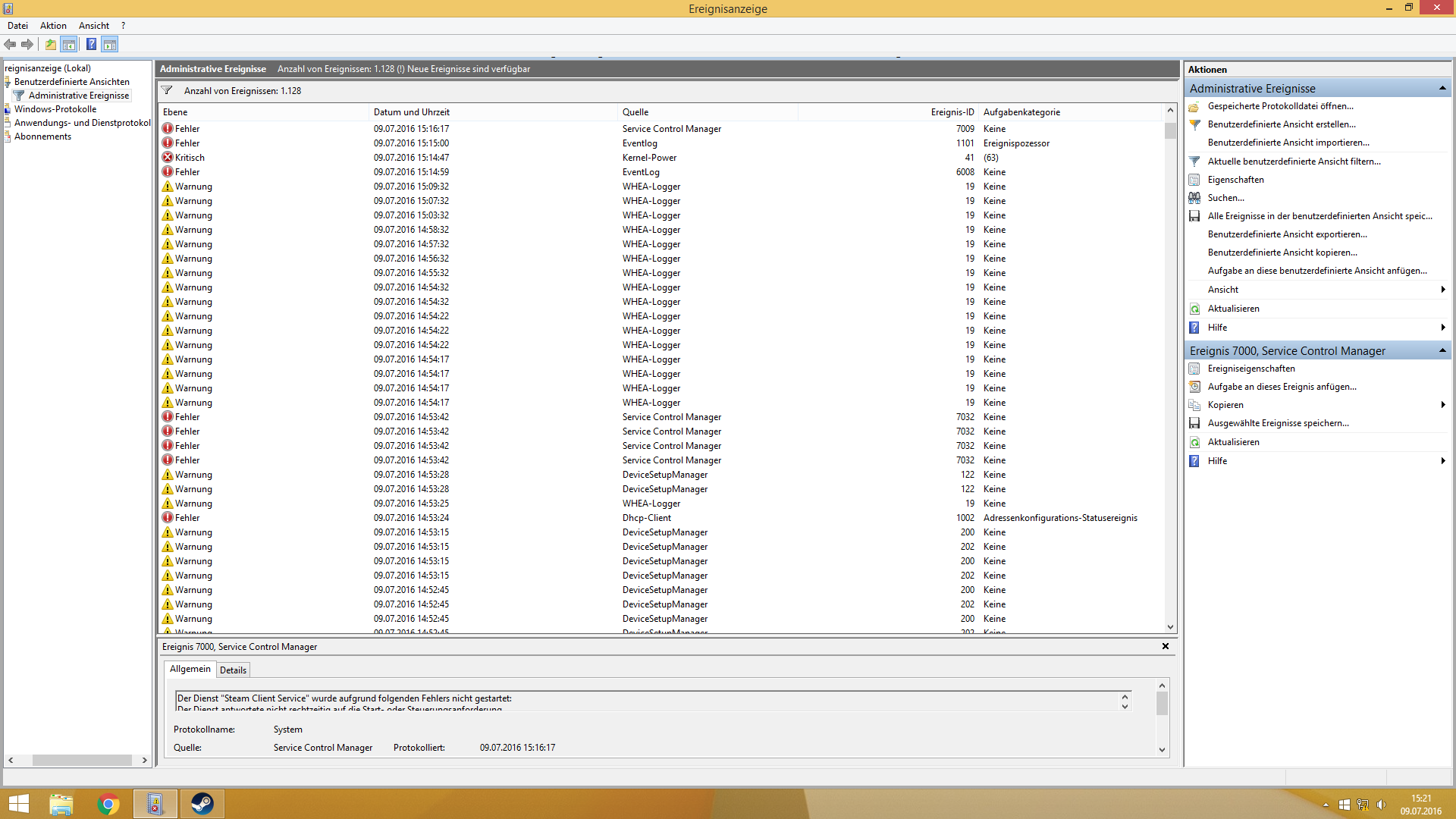Expand Hilfe submenu under Ereignis 7000

click(1442, 461)
